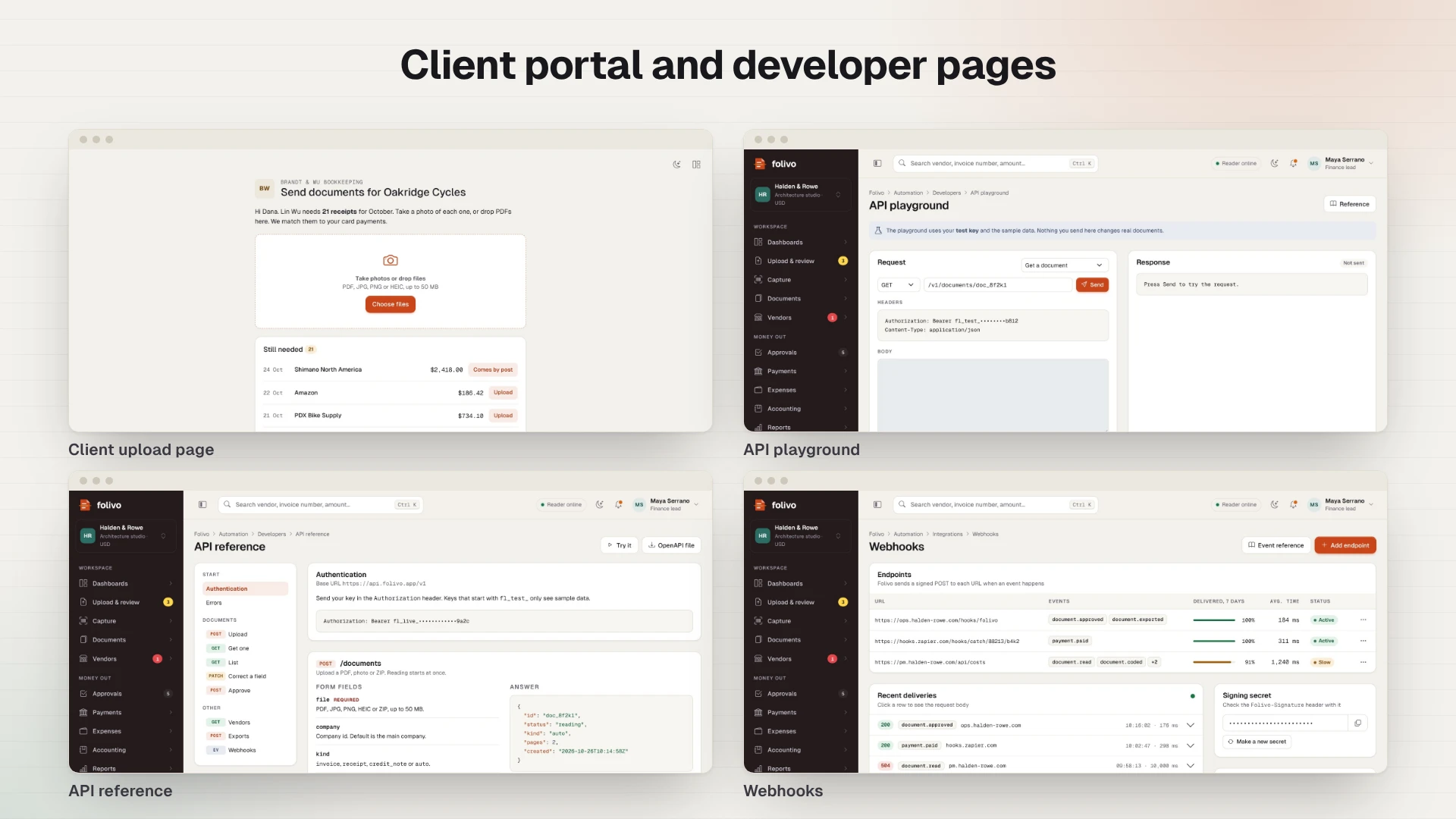The width and height of the screenshot is (1456, 819).
Task: Click the Capture icon in the Webhooks window sidebar
Action: 758,620
